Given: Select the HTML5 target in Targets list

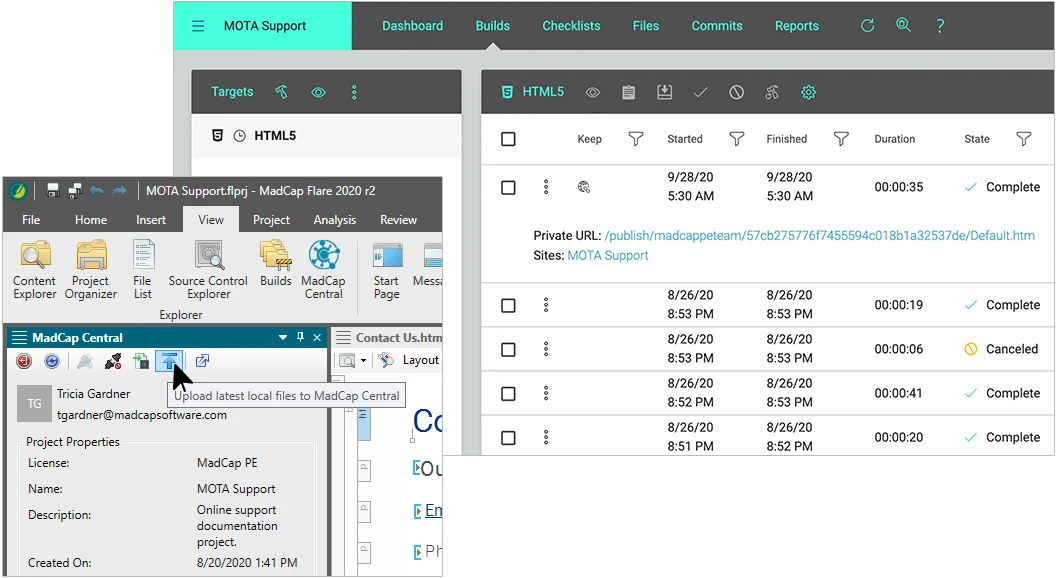Looking at the screenshot, I should pos(327,136).
